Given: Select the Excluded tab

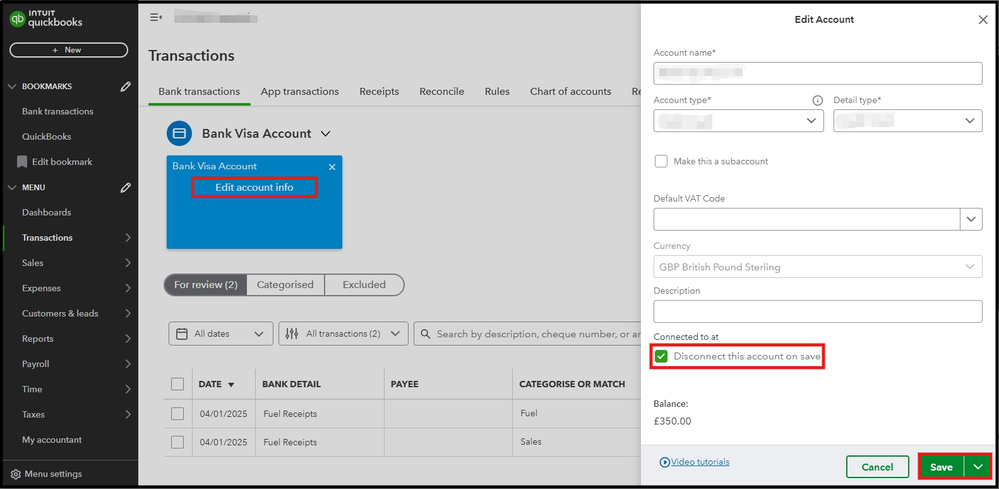Looking at the screenshot, I should click(x=364, y=285).
